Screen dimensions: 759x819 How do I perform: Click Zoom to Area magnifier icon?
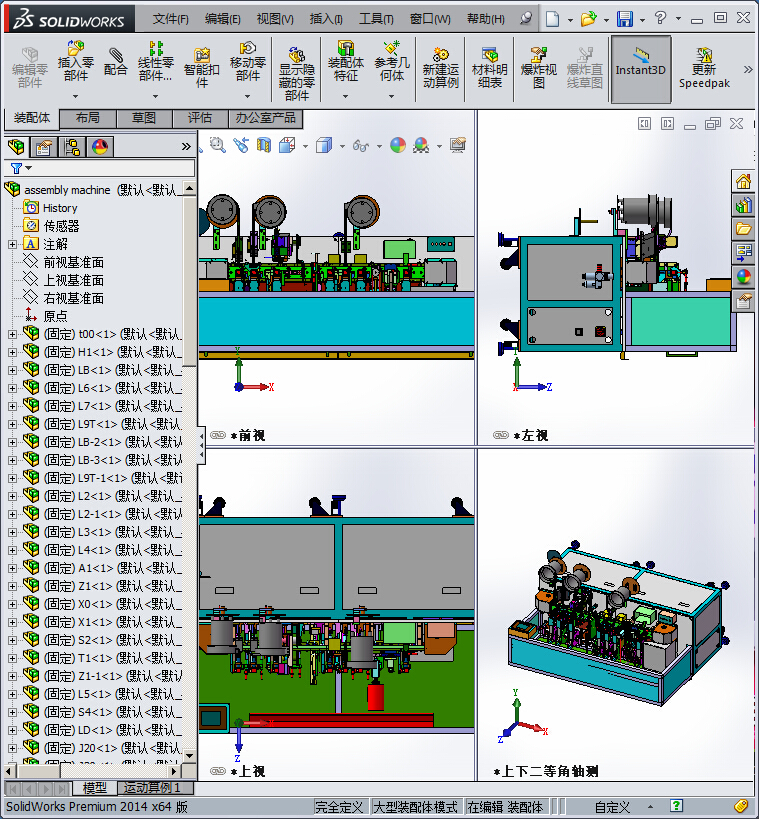click(218, 145)
